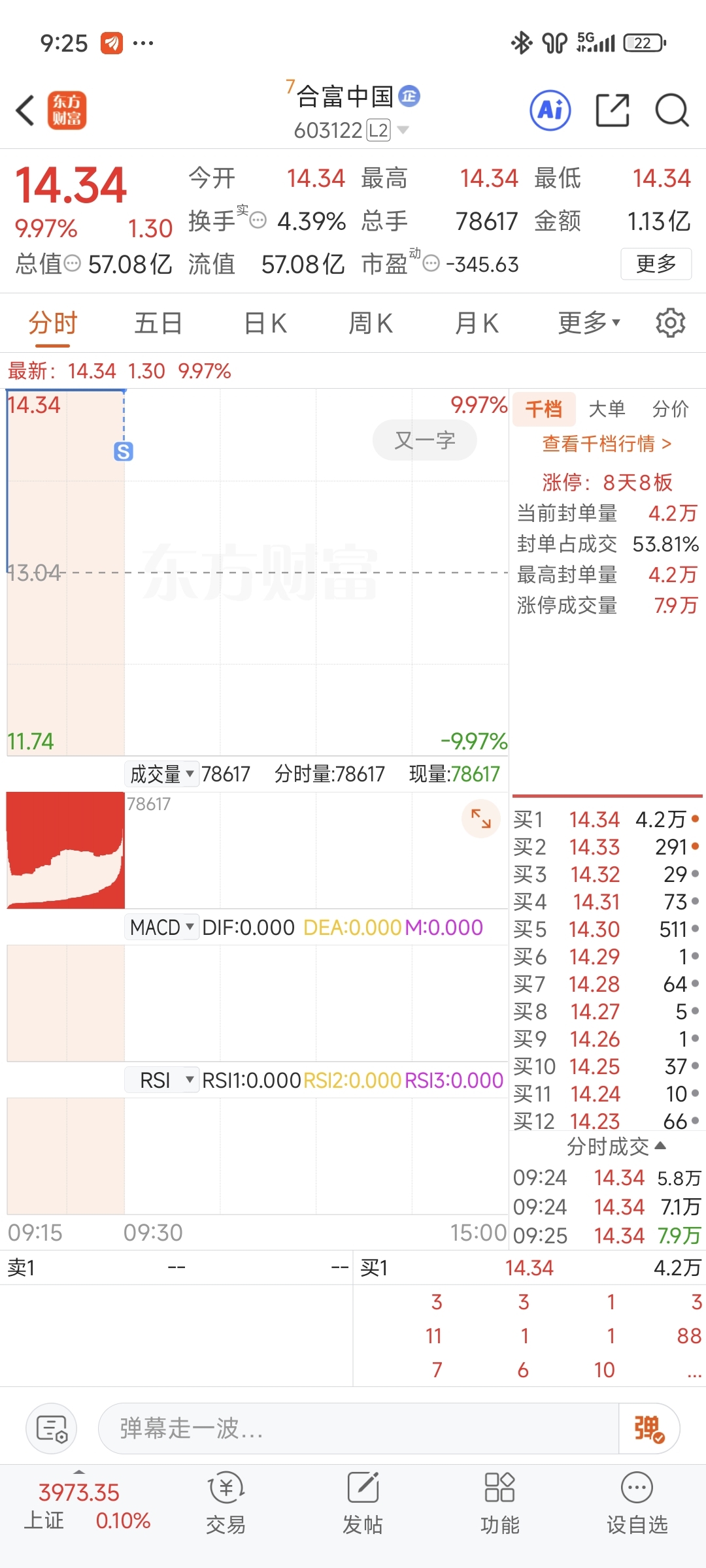Switch to 周K tab
Viewport: 706px width, 1568px height.
(371, 323)
